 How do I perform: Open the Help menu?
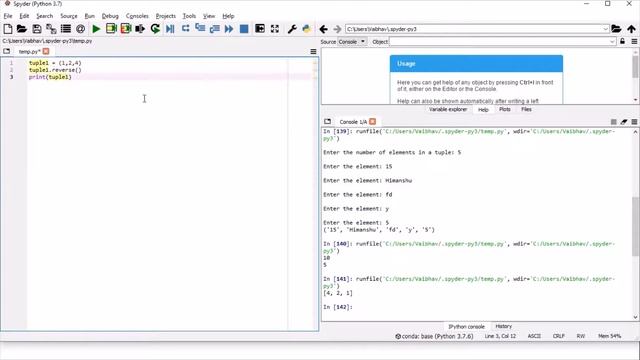click(228, 16)
